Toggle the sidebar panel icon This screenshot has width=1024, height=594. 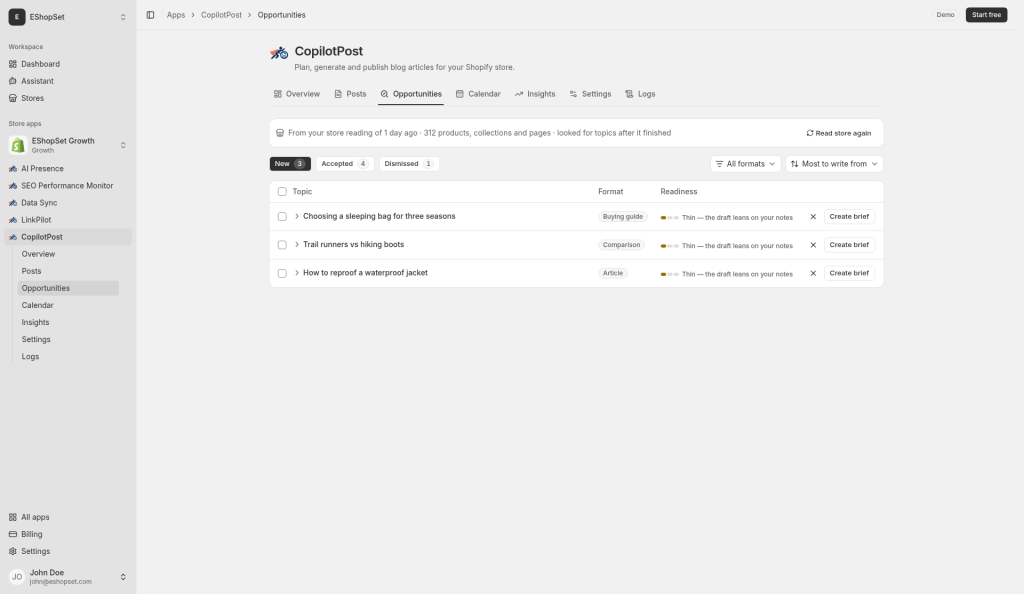click(150, 15)
